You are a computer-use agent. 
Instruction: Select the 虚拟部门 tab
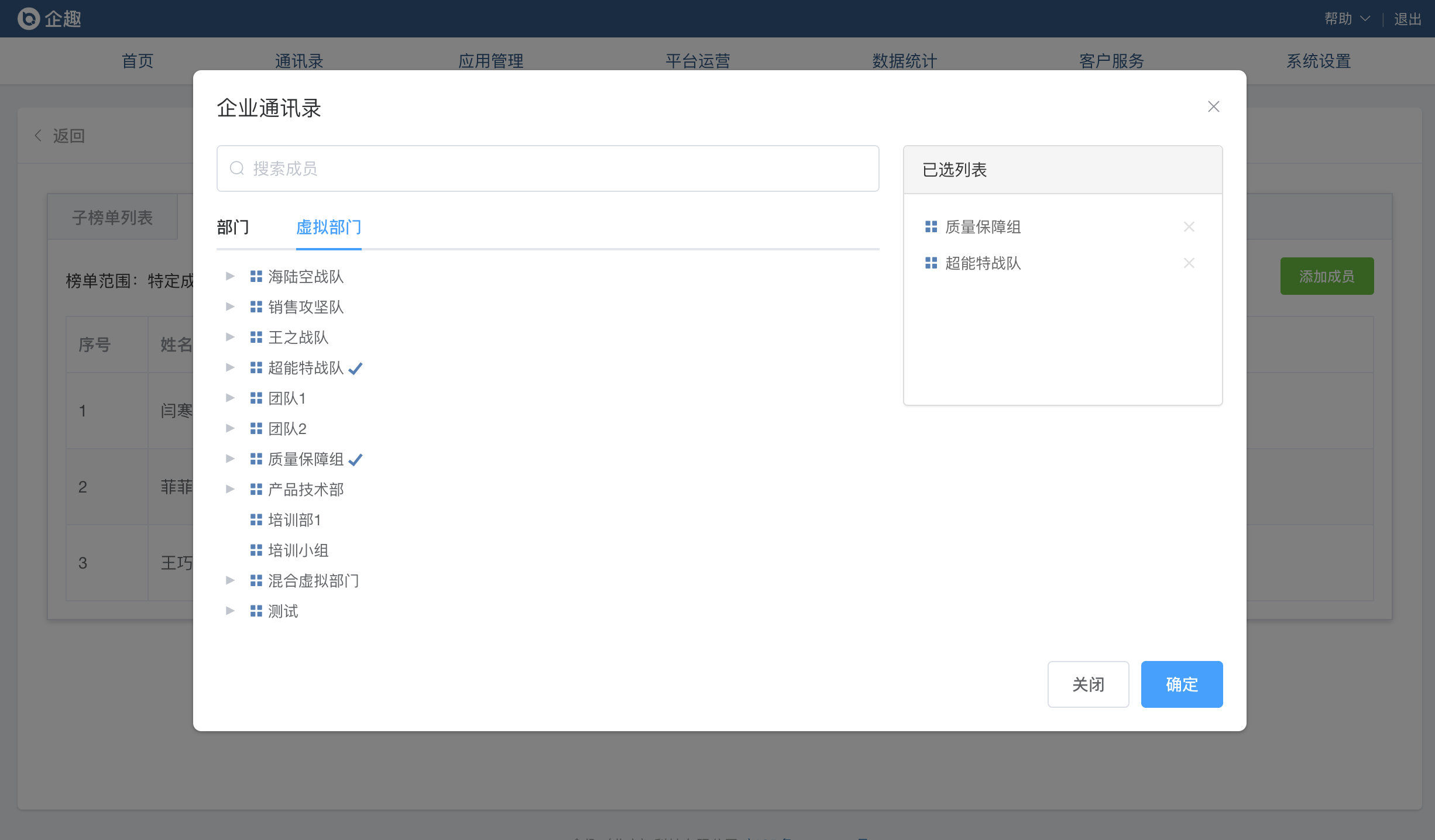[328, 227]
